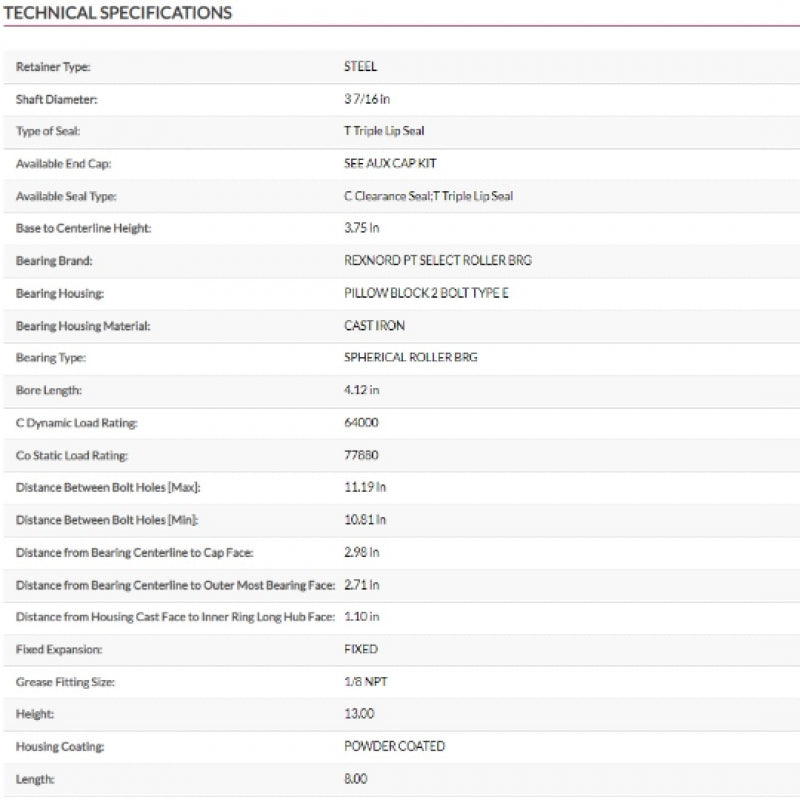Click the Type of Seal label
The image size is (800, 800).
tap(48, 132)
